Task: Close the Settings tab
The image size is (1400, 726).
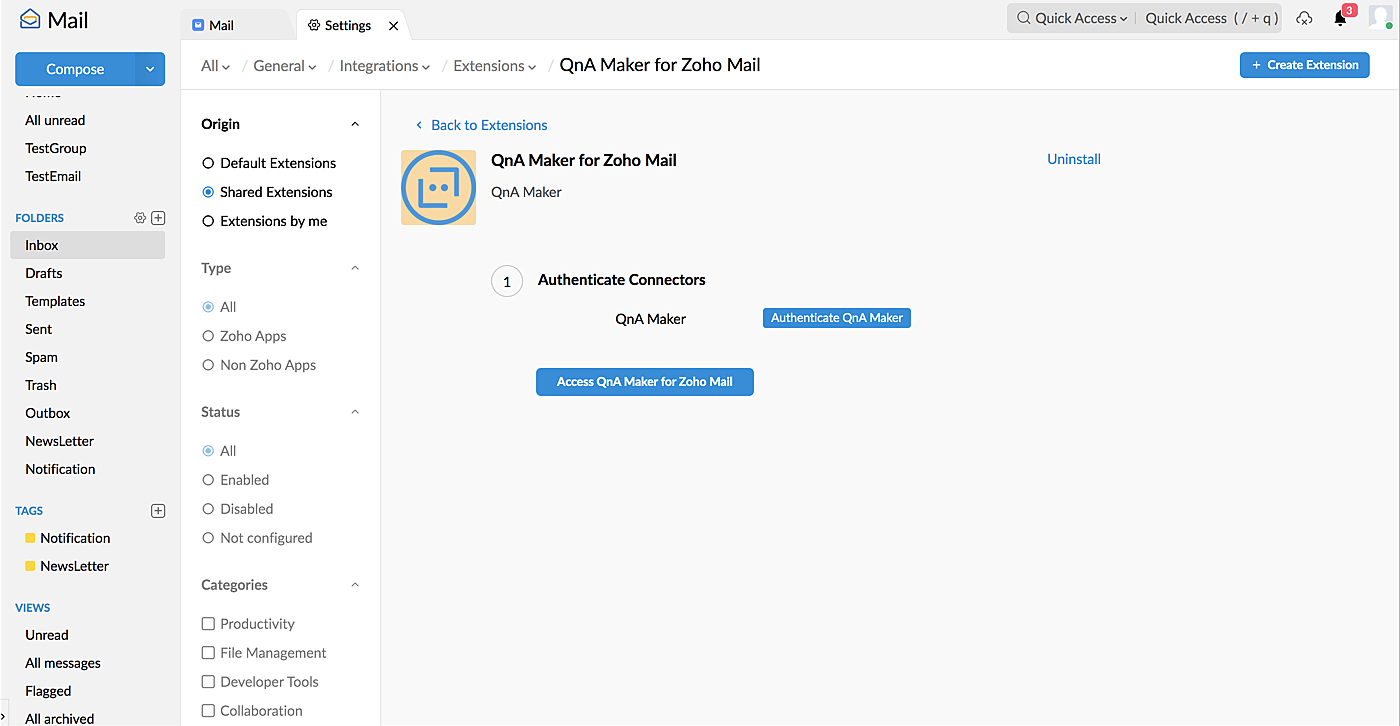Action: 393,26
